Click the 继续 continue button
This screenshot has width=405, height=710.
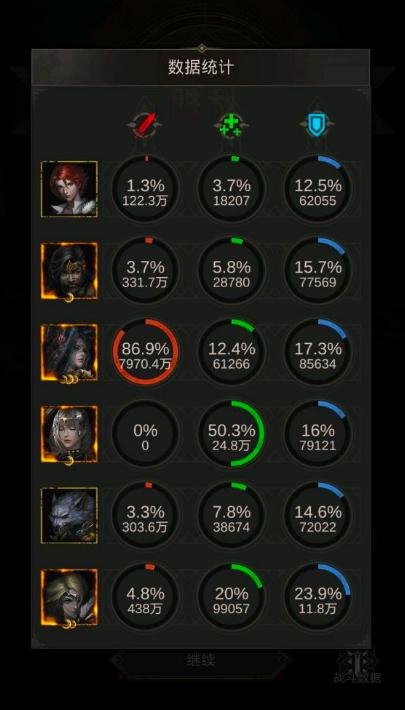(x=201, y=660)
